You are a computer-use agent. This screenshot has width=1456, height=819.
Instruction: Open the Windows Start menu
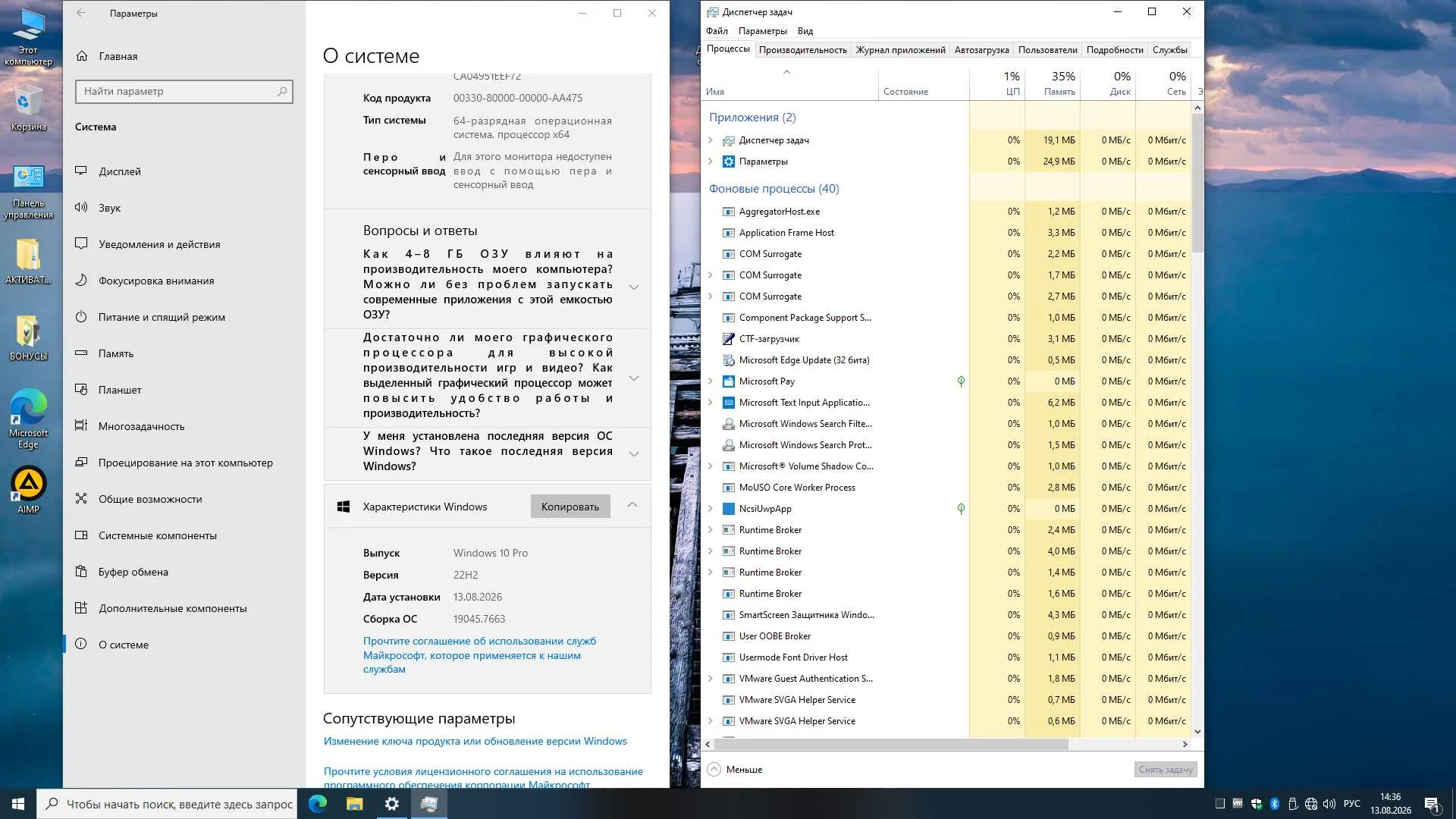coord(18,804)
